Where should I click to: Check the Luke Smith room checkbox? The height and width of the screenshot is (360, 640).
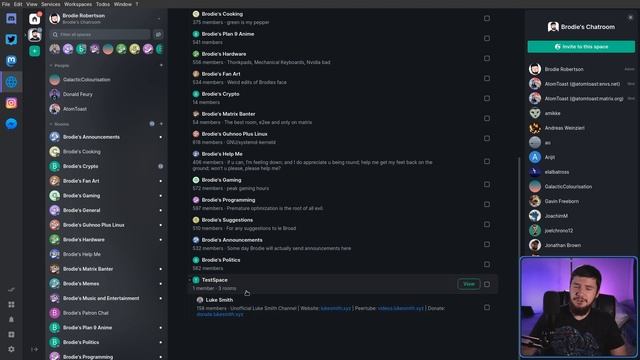[487, 307]
